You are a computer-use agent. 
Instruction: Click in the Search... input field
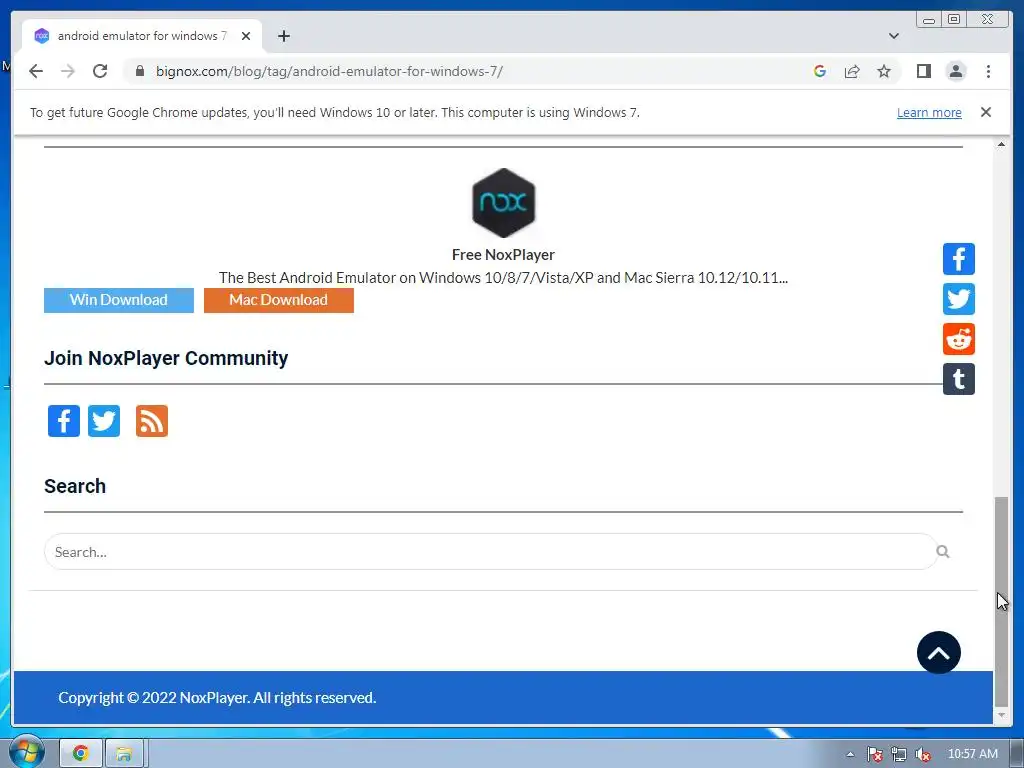tap(490, 552)
